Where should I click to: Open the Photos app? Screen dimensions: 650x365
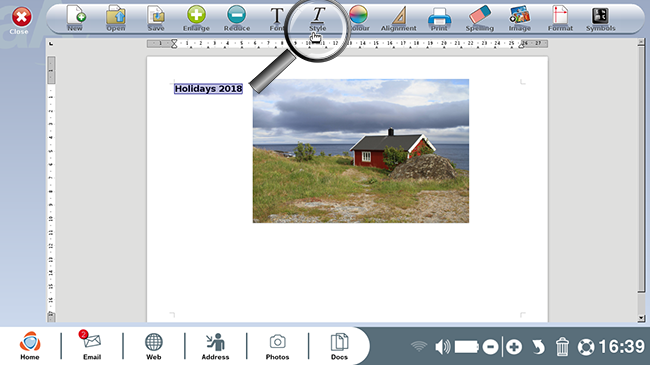coord(277,346)
